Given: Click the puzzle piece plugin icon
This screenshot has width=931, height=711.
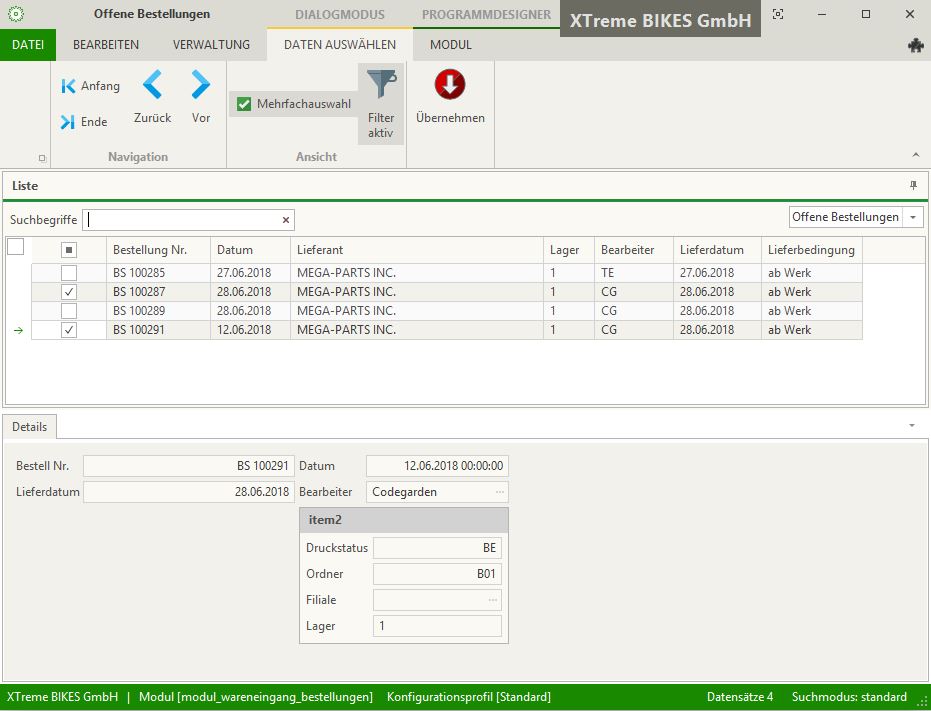Looking at the screenshot, I should click(x=915, y=45).
